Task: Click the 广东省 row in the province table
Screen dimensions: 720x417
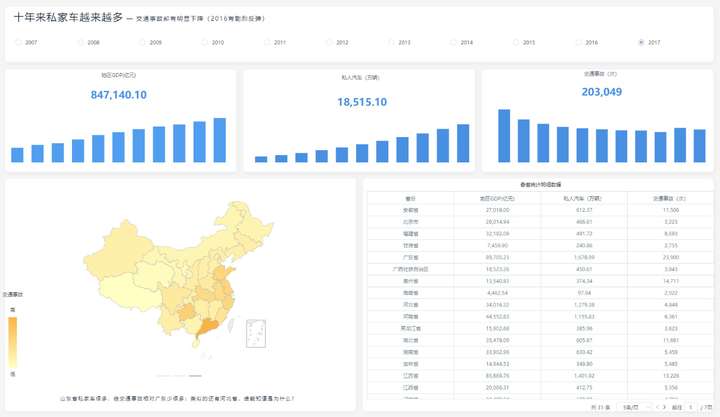Action: pos(540,258)
